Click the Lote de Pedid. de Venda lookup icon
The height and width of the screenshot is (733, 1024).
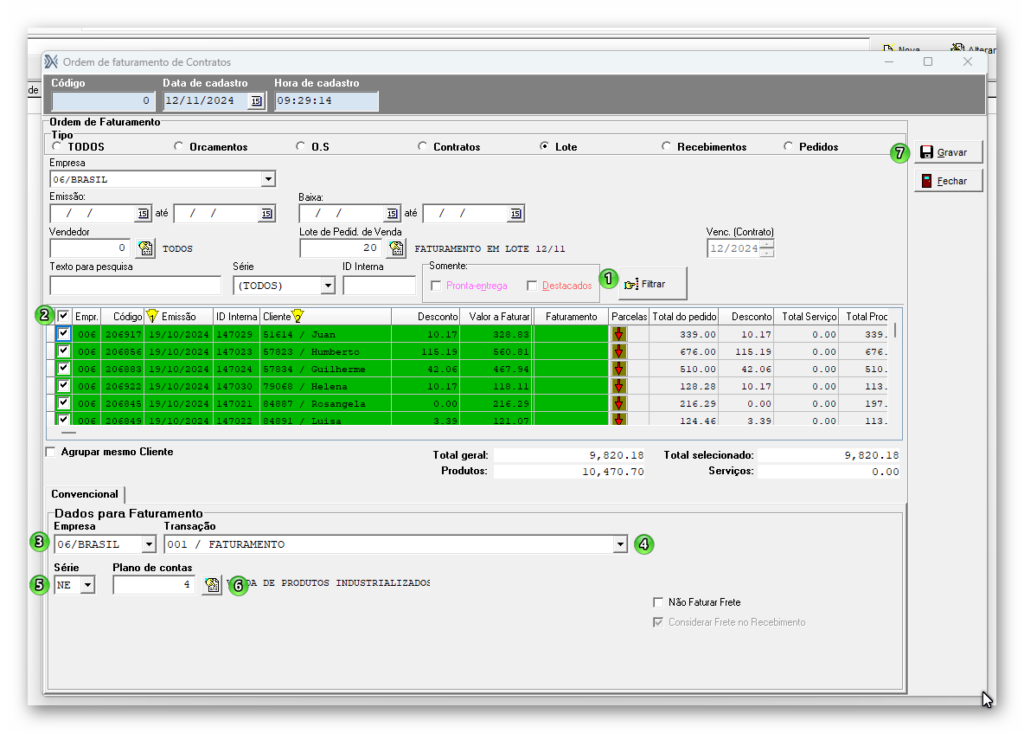click(x=396, y=248)
